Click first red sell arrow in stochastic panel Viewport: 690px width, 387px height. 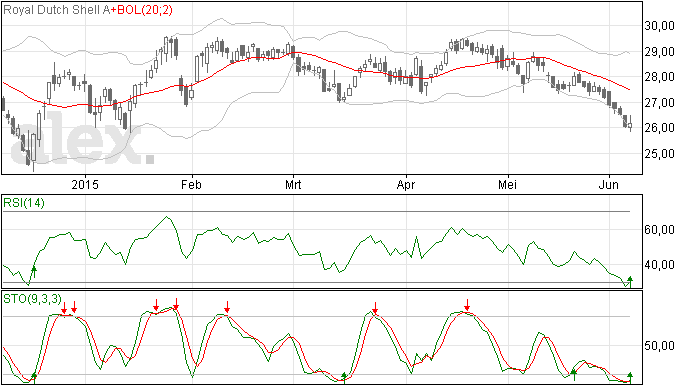point(64,307)
